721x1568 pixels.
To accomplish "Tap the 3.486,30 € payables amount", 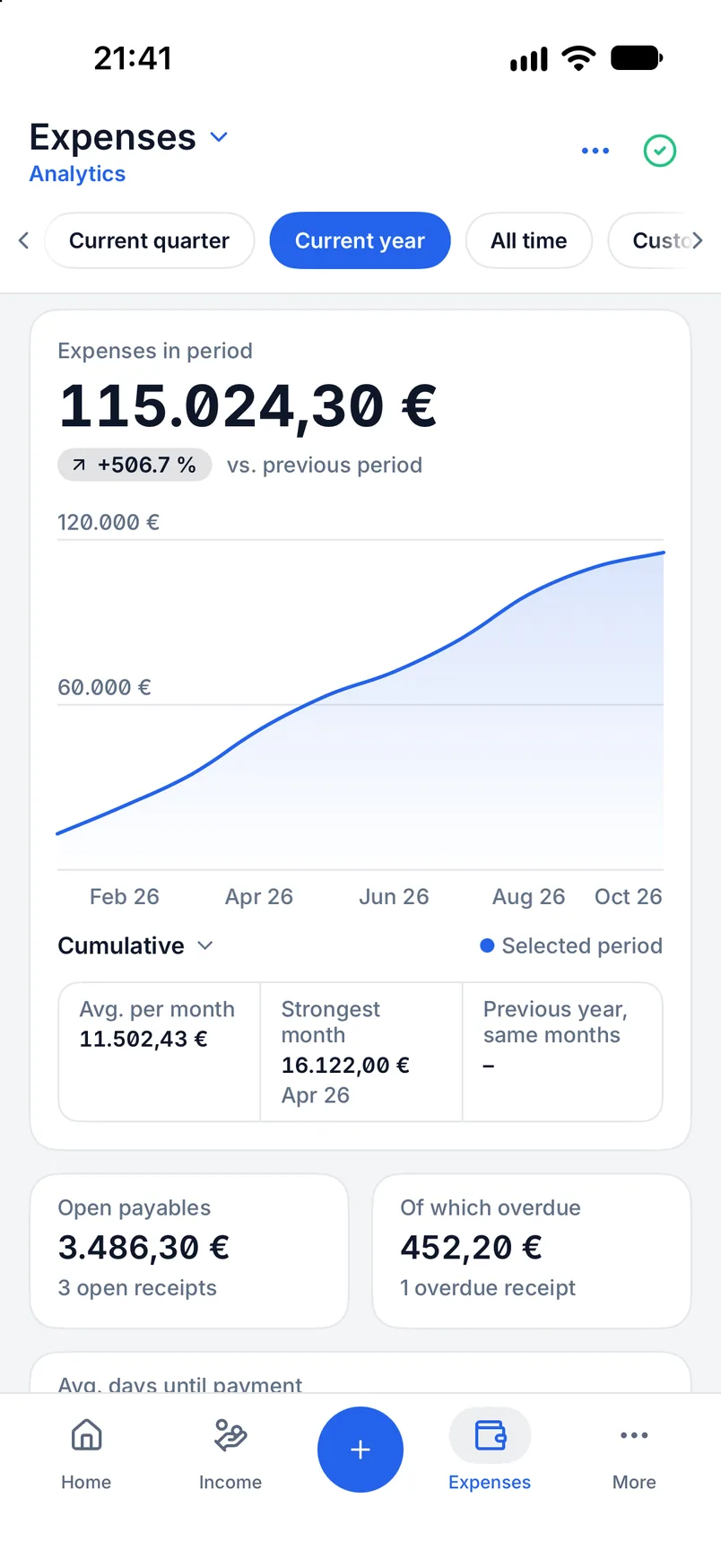I will coord(143,1247).
